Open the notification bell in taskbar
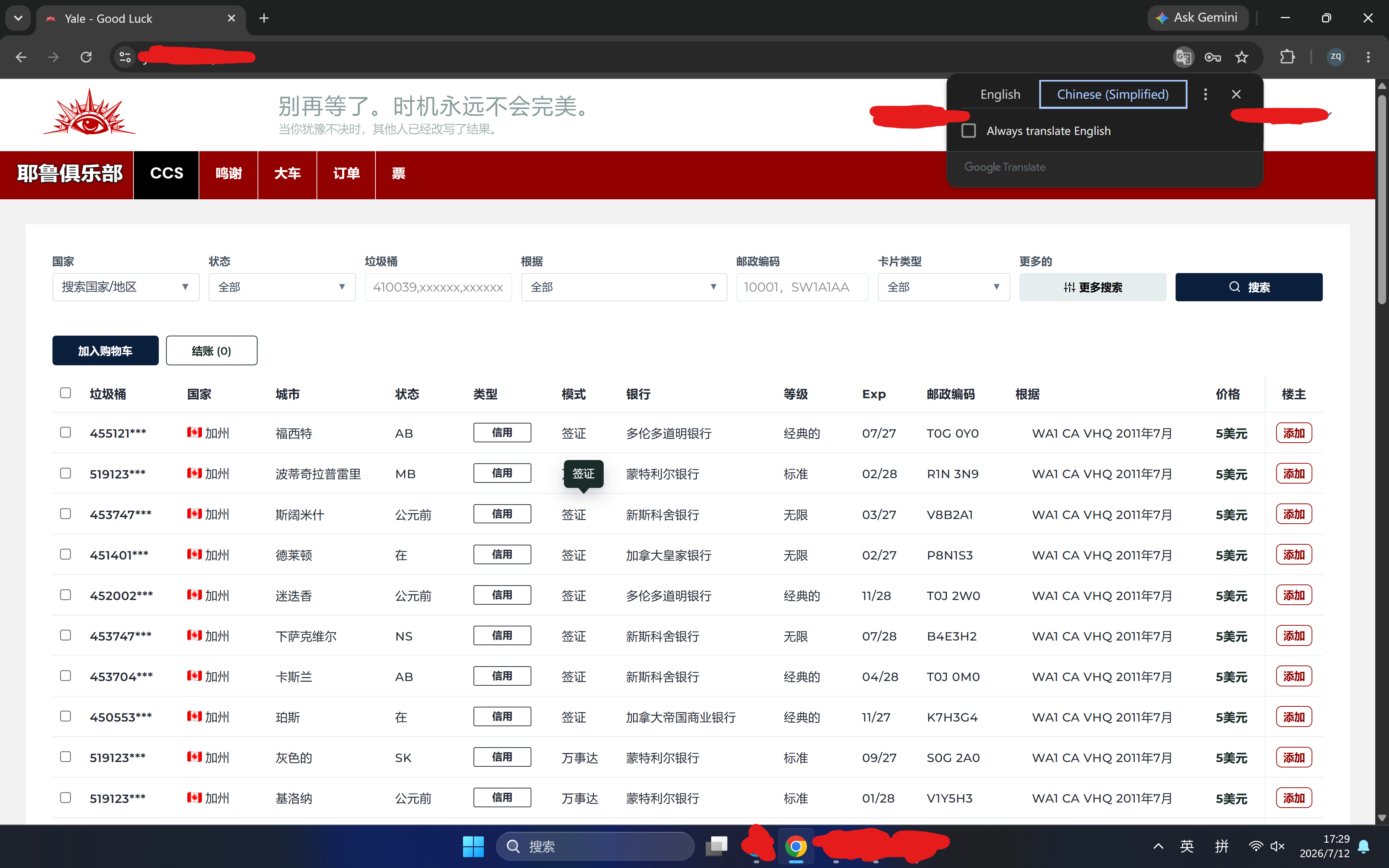This screenshot has width=1389, height=868. click(1364, 846)
